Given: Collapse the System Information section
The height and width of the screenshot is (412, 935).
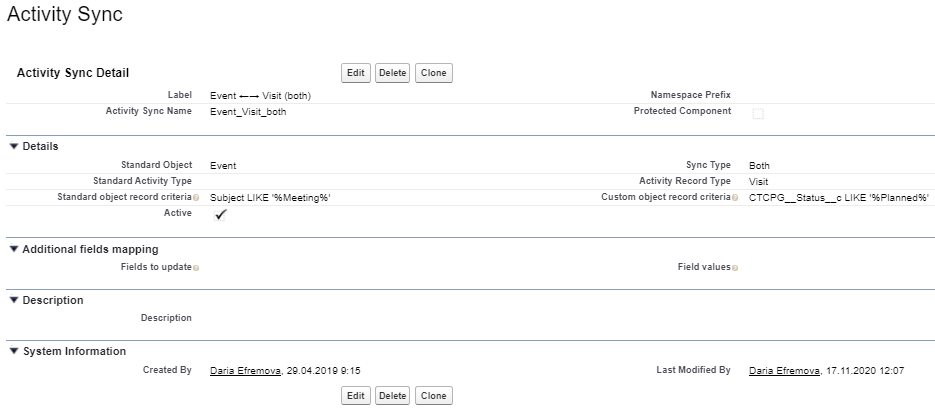Looking at the screenshot, I should pos(14,351).
